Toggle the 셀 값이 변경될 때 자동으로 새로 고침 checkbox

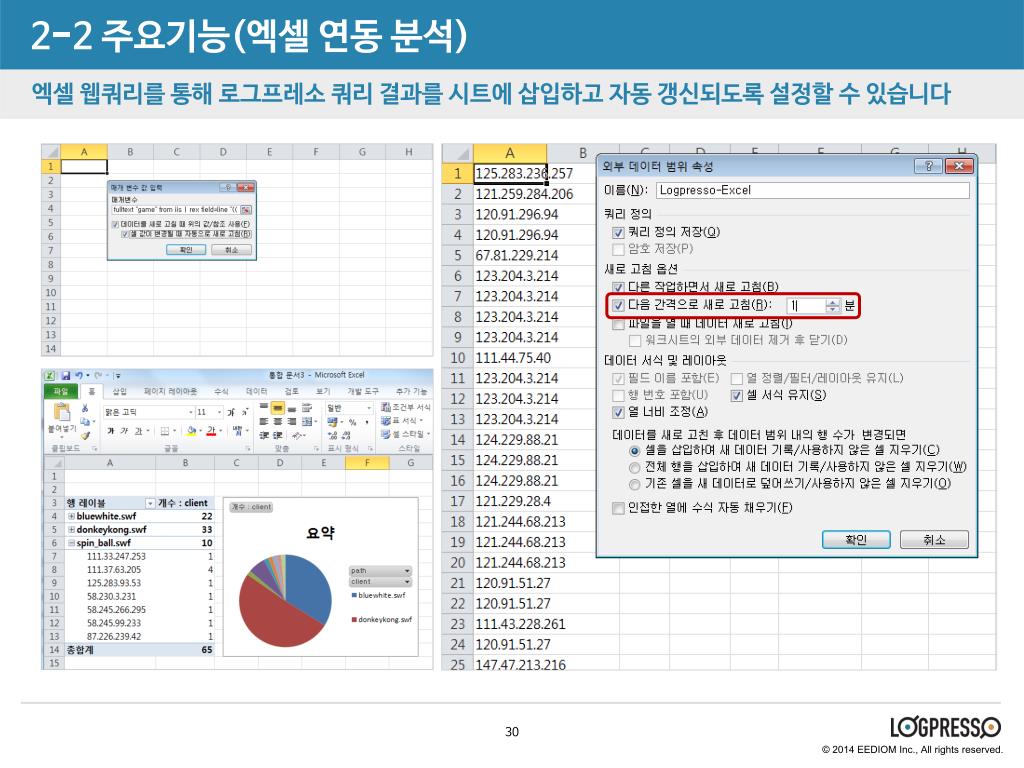pyautogui.click(x=125, y=234)
